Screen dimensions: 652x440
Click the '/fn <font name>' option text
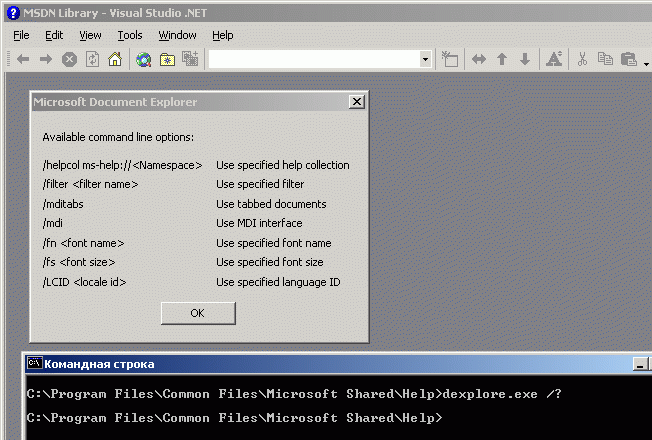click(83, 243)
